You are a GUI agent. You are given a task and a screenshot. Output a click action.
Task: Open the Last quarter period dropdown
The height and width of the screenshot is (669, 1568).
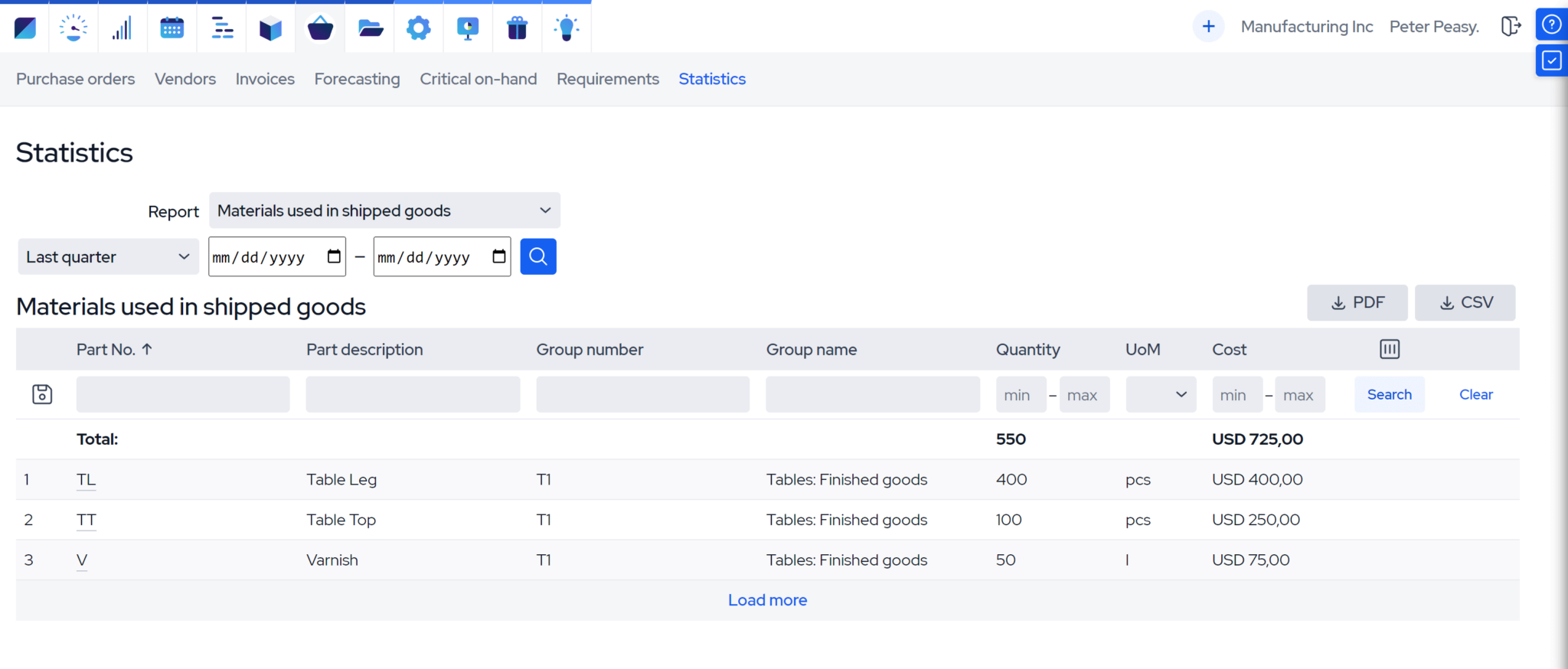(108, 257)
